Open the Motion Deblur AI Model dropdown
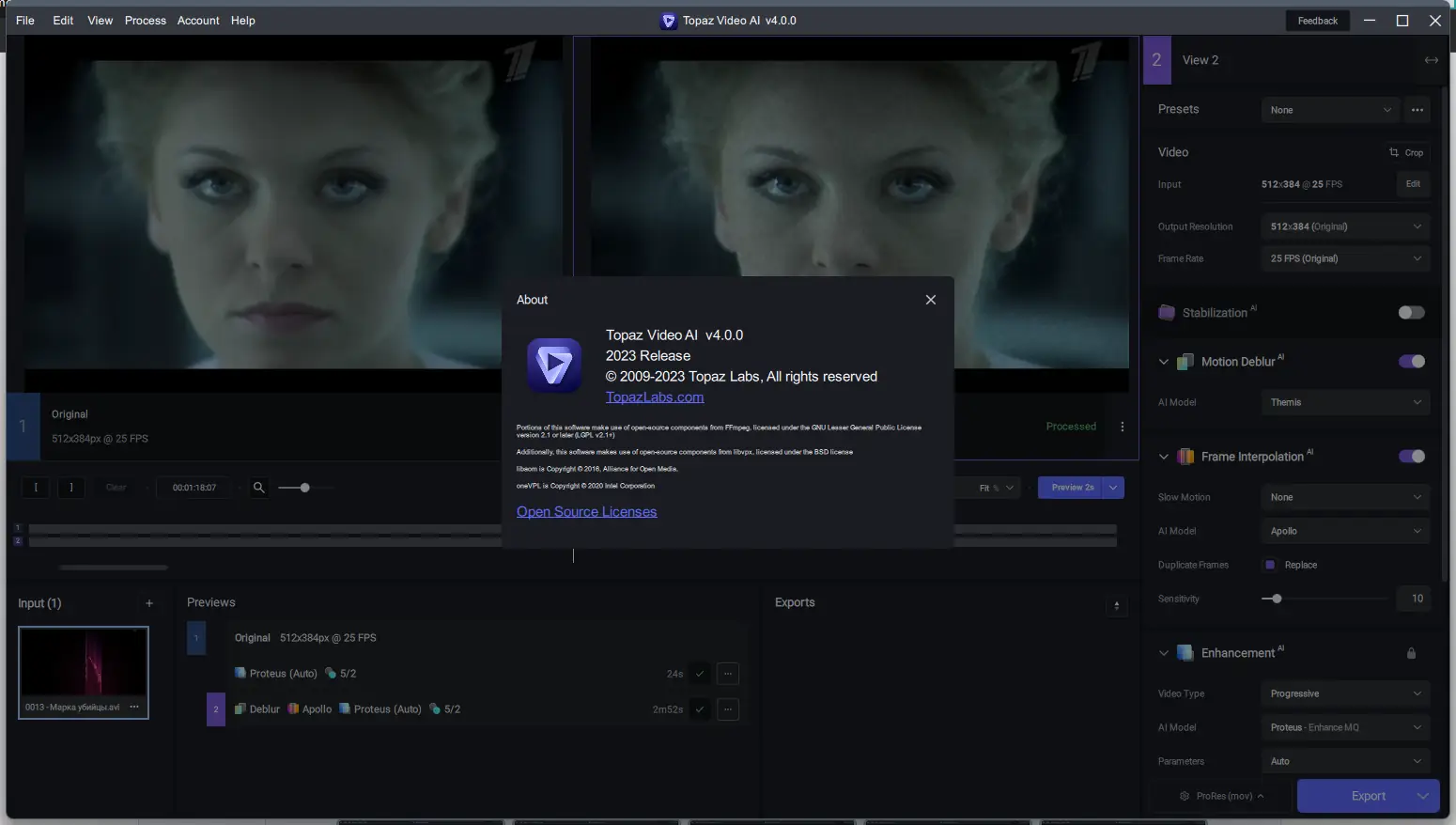 point(1345,402)
